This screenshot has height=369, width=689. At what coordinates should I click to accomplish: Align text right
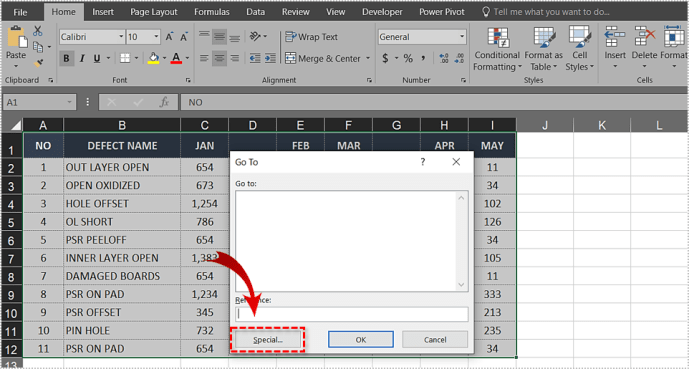point(234,58)
